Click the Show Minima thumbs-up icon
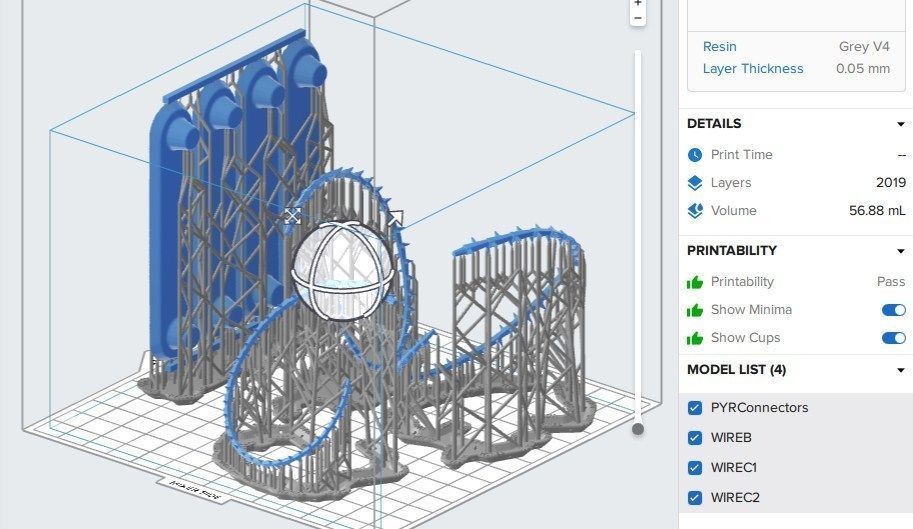913x529 pixels. (695, 310)
